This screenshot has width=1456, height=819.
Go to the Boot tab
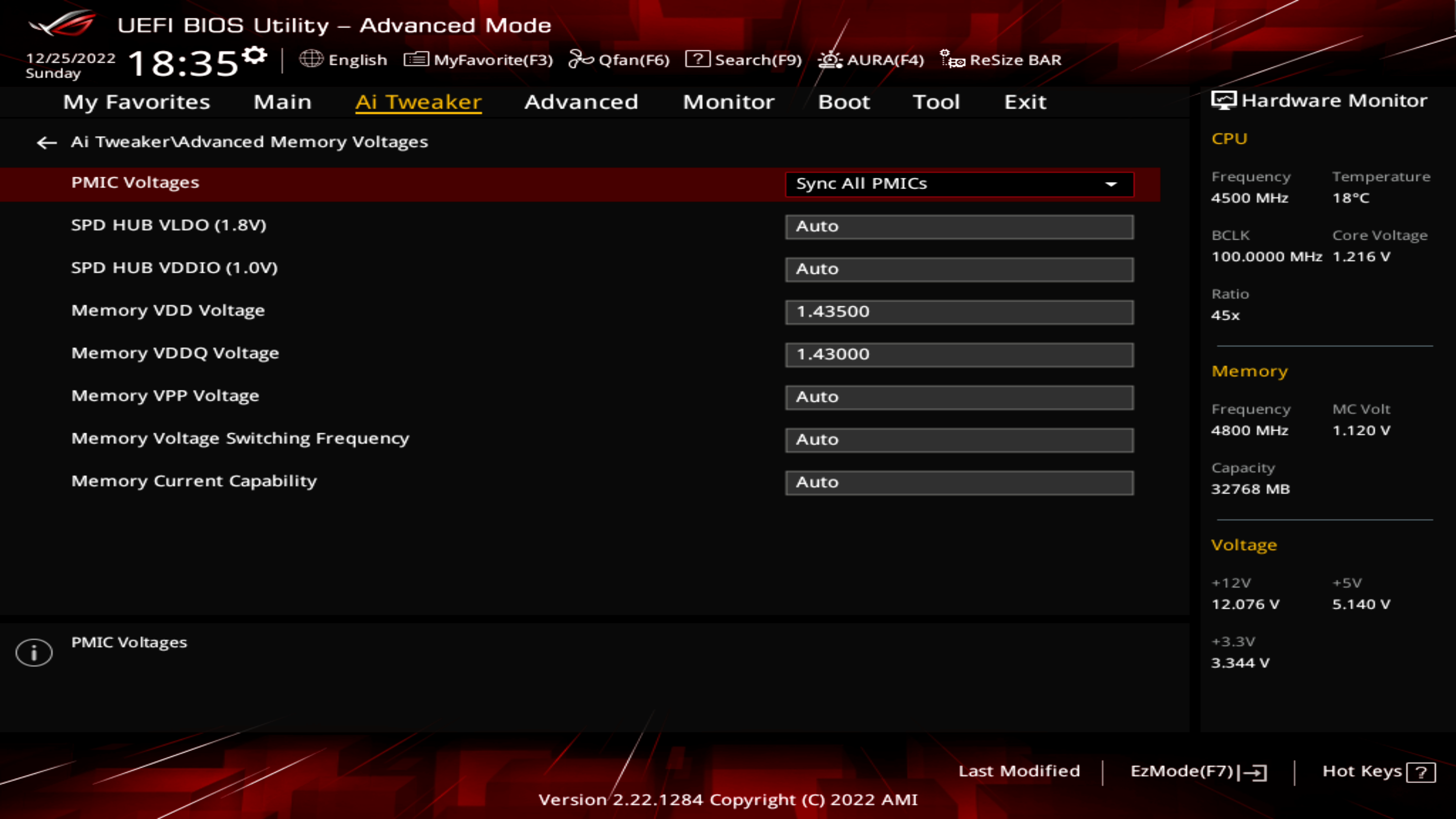pyautogui.click(x=844, y=102)
